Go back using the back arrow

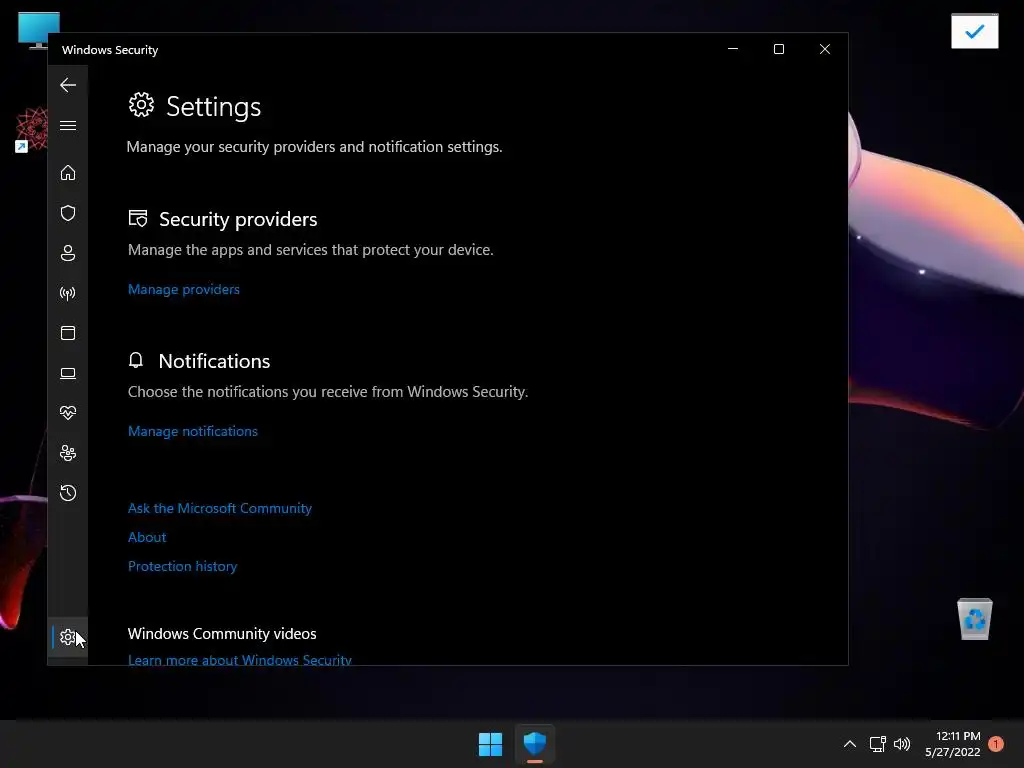pyautogui.click(x=68, y=85)
